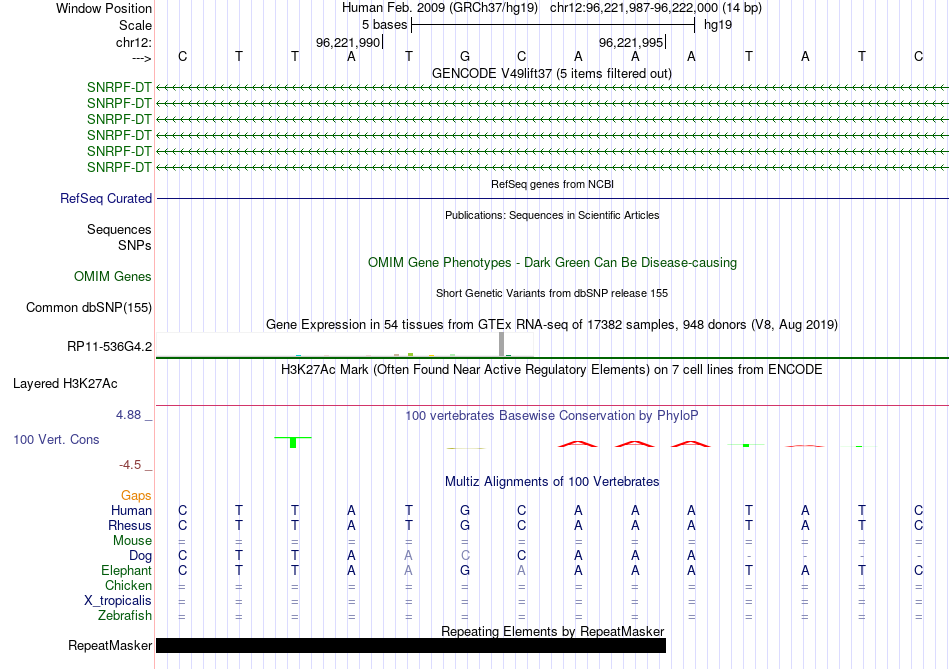This screenshot has width=950, height=669.
Task: Click the 5 bases scale label
Action: click(384, 25)
